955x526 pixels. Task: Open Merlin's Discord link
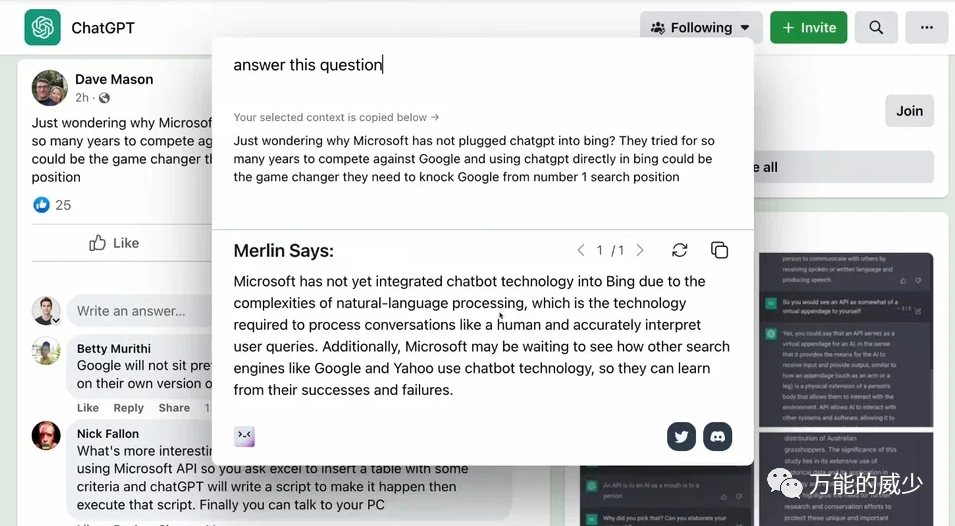(x=718, y=436)
